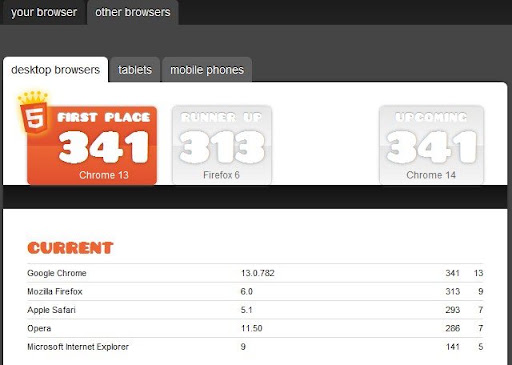Open the 'other browsers' tab
This screenshot has height=365, width=512.
coord(133,12)
